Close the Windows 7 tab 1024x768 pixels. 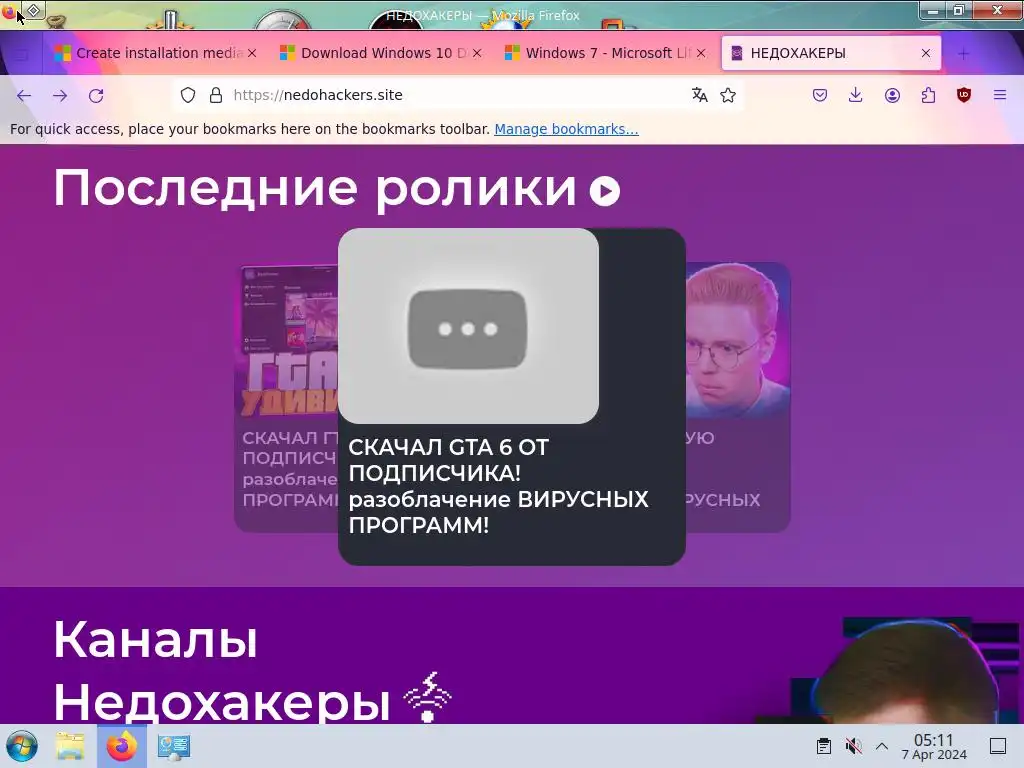(x=701, y=53)
